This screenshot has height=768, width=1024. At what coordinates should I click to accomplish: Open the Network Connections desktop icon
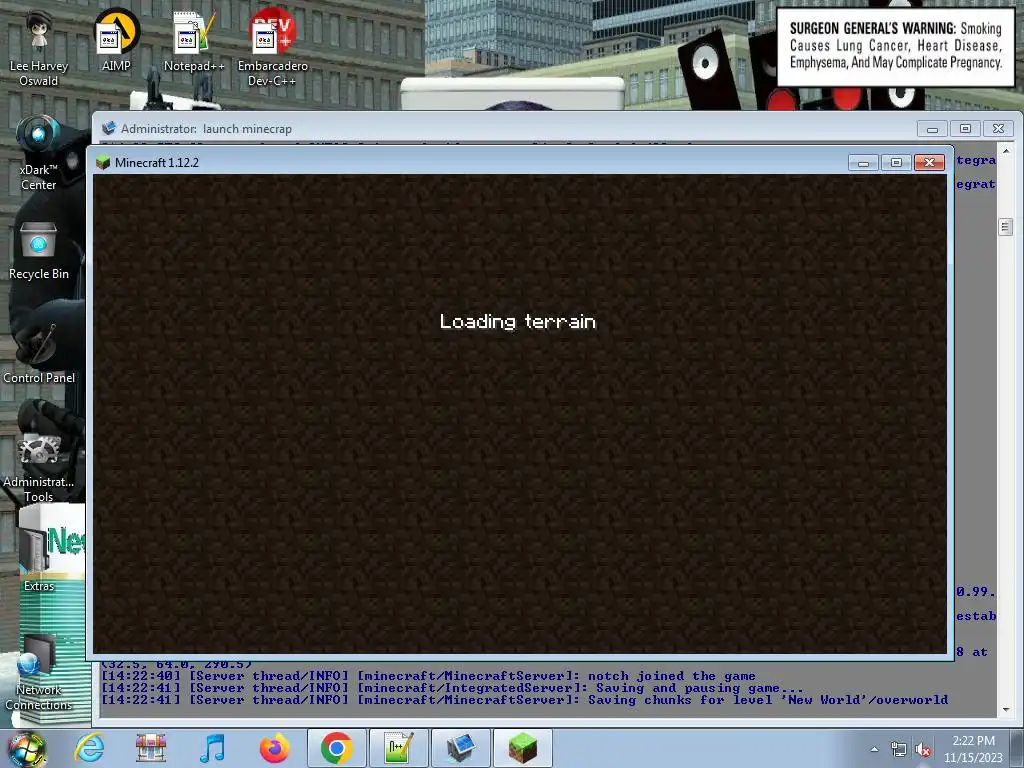(39, 673)
